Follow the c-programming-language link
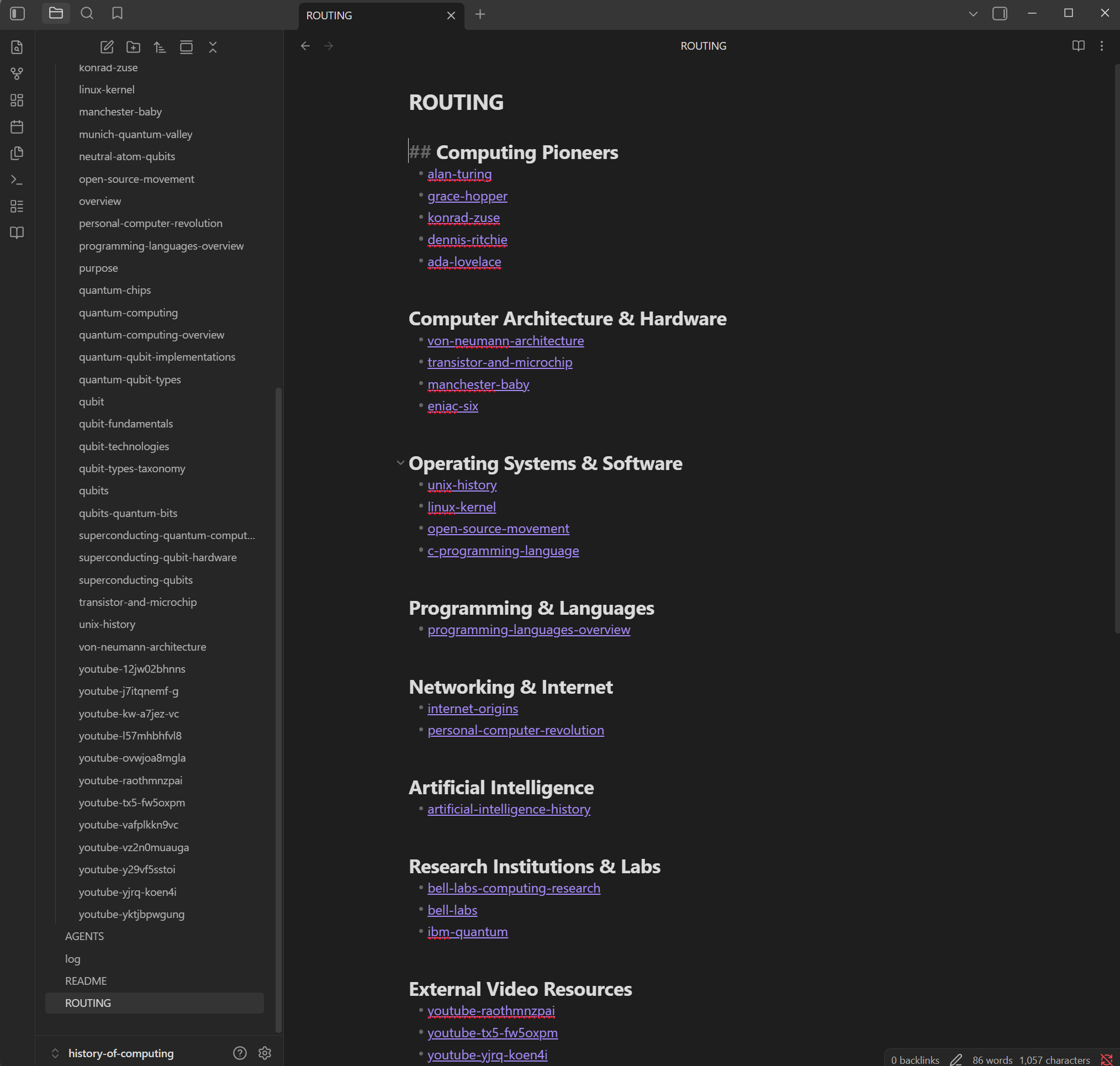 503,551
